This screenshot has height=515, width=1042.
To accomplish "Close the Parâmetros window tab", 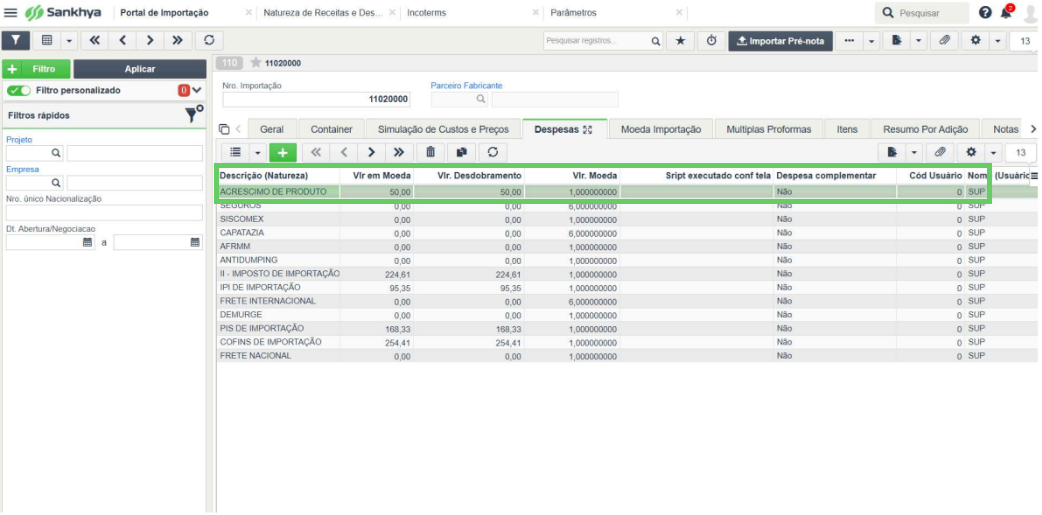I will tap(679, 13).
